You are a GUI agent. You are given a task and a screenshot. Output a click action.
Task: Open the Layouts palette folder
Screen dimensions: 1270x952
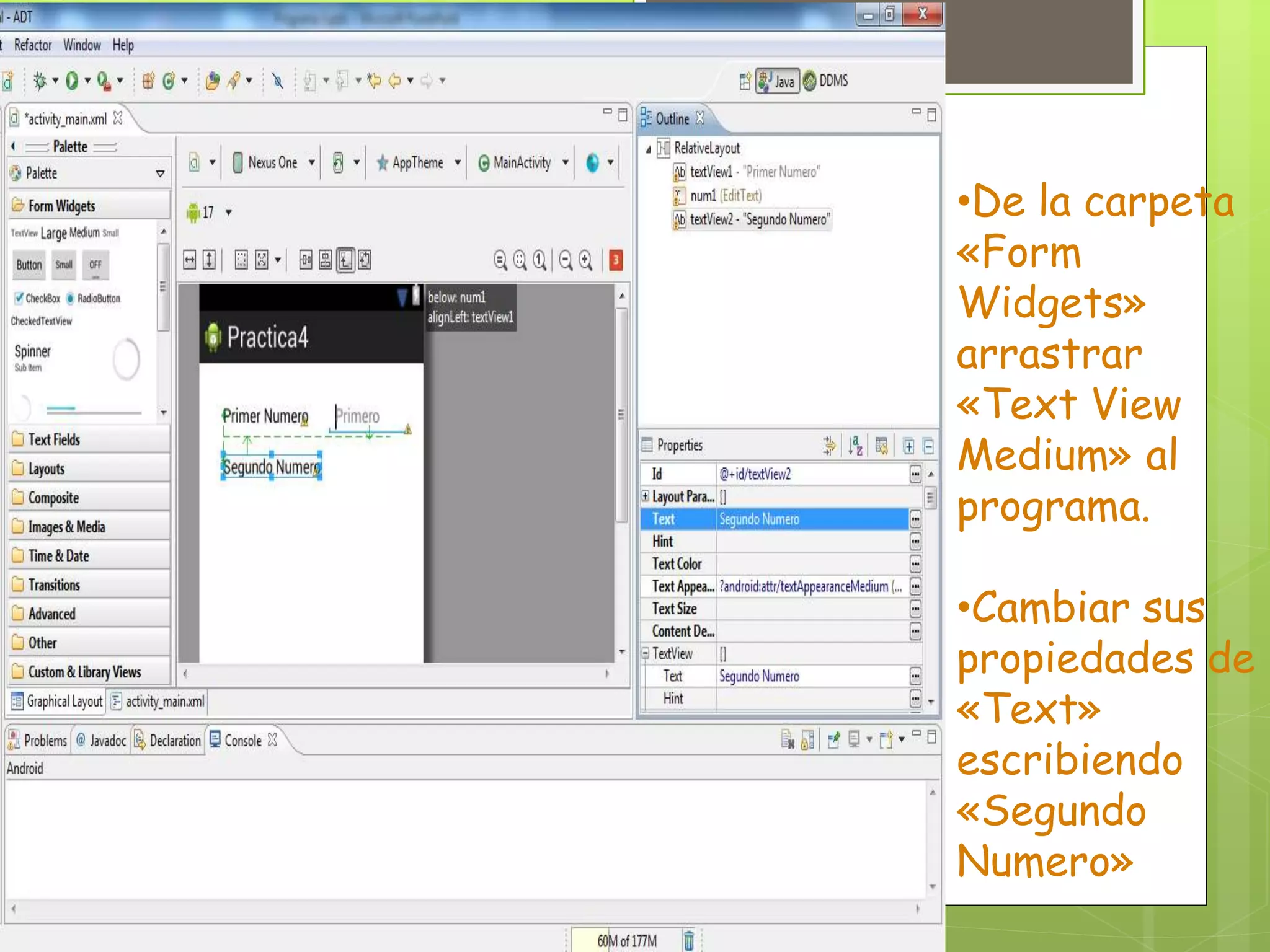click(x=90, y=469)
